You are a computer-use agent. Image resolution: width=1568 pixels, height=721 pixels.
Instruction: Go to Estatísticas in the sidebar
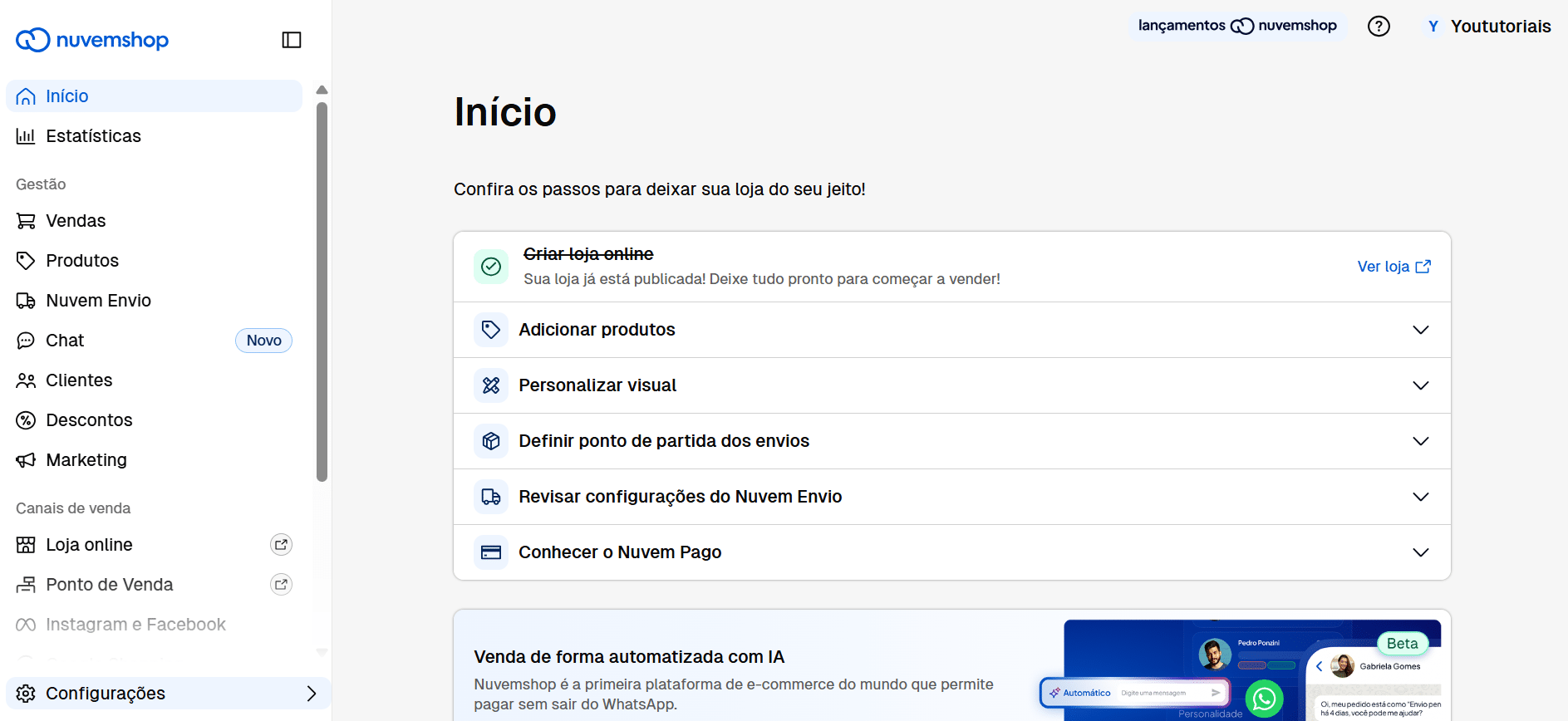155,136
